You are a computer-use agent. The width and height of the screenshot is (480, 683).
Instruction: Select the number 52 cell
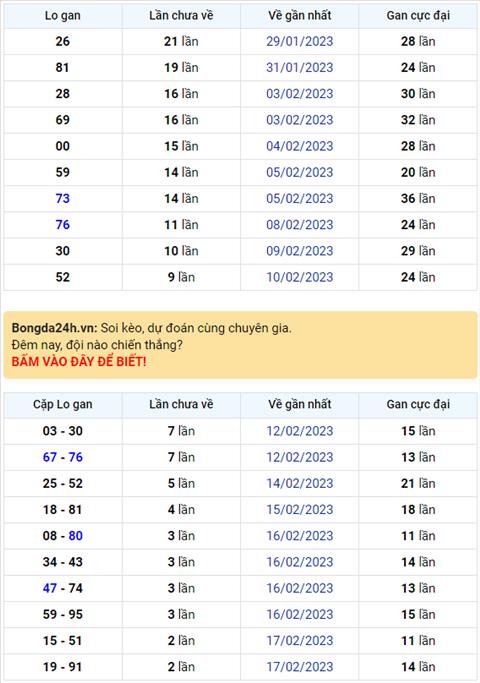(63, 277)
